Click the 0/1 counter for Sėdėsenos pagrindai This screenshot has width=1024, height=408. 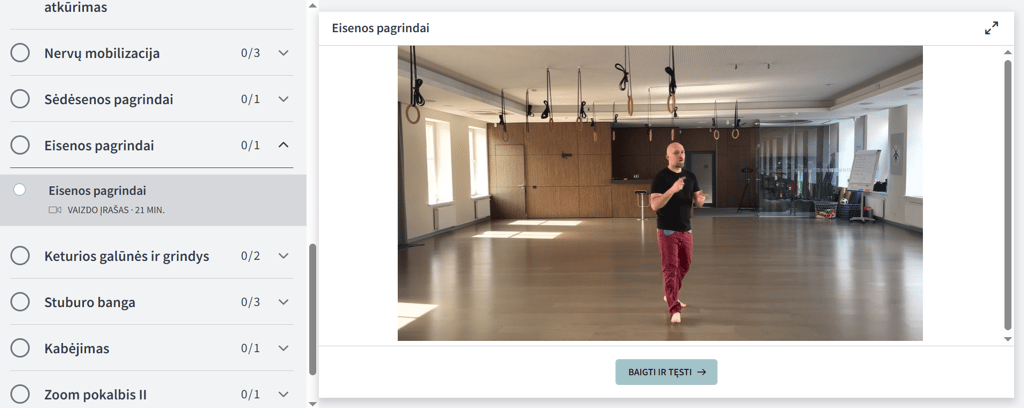pos(250,99)
